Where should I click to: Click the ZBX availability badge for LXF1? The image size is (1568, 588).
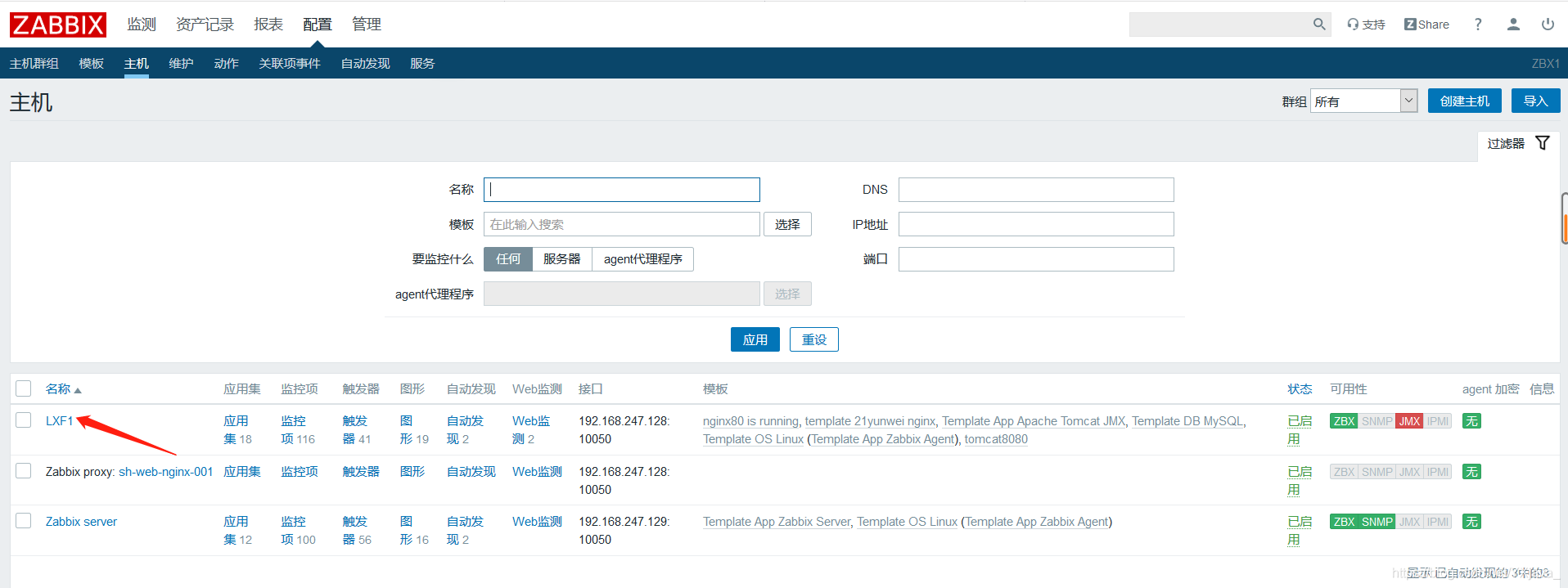pos(1344,421)
